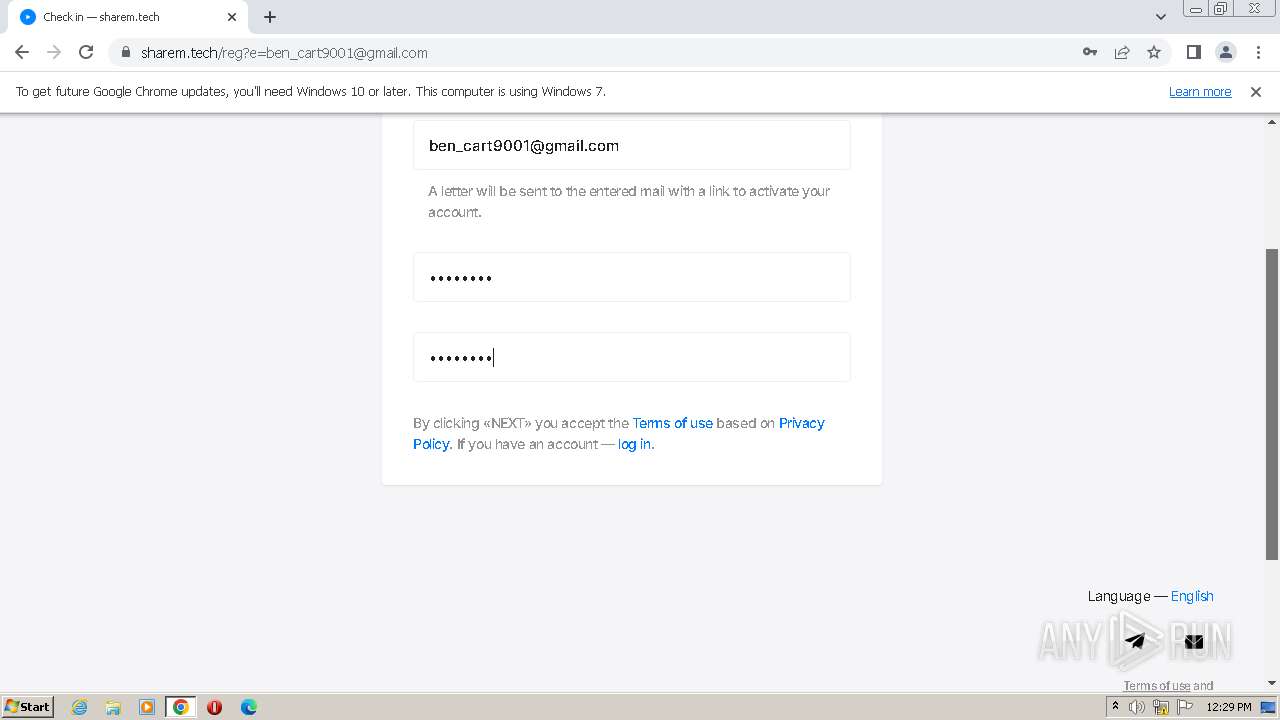Open the Telegram paper plane icon

[x=1135, y=641]
